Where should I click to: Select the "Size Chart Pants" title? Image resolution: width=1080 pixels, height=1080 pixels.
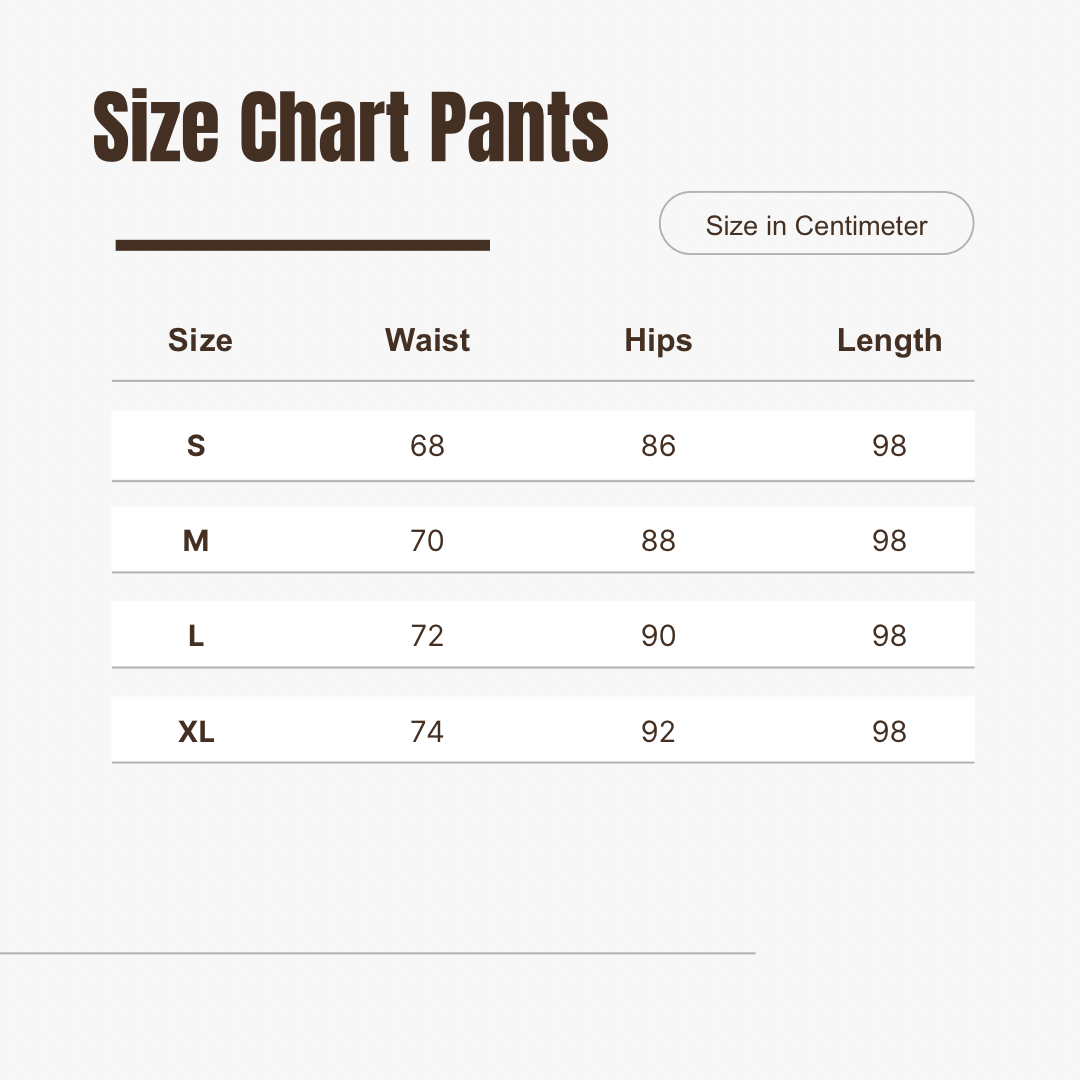click(351, 128)
